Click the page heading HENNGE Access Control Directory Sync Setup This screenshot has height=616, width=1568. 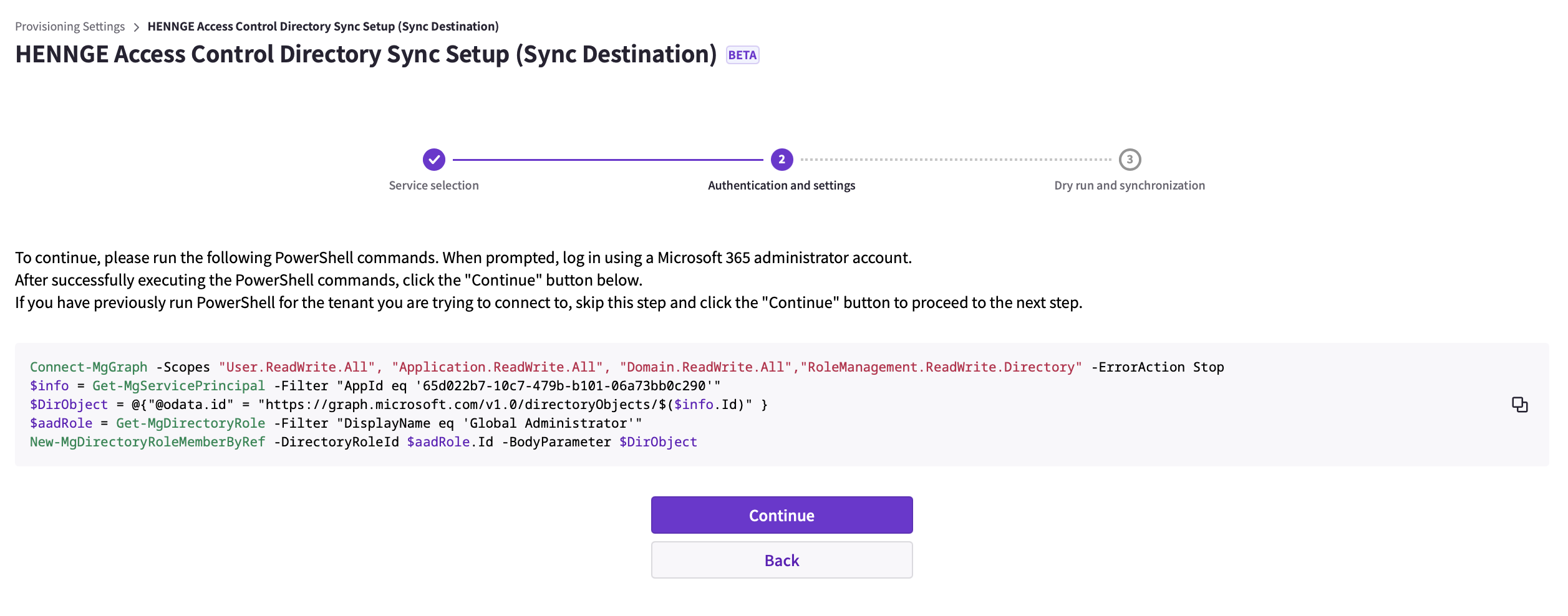click(x=366, y=54)
